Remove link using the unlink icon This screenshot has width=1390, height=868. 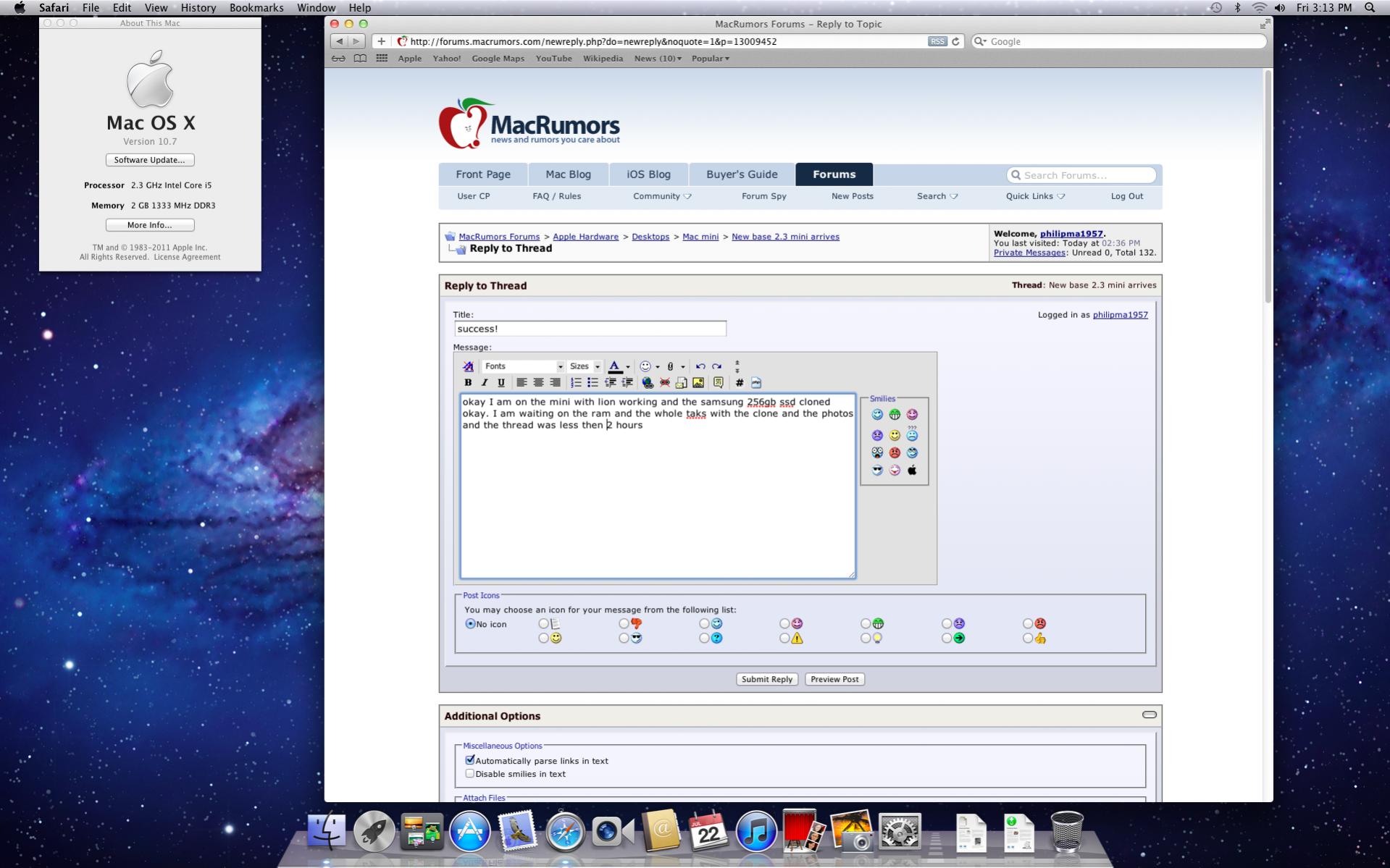(x=664, y=382)
